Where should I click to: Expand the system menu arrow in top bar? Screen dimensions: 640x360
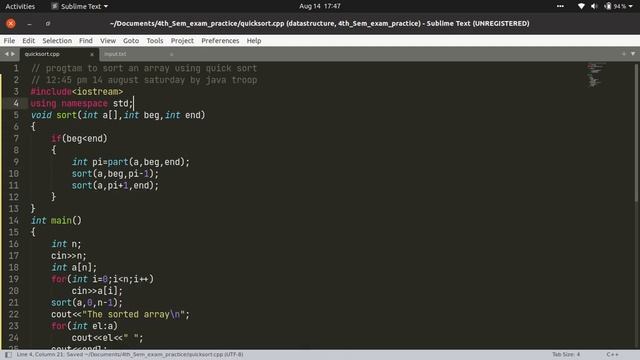point(631,7)
